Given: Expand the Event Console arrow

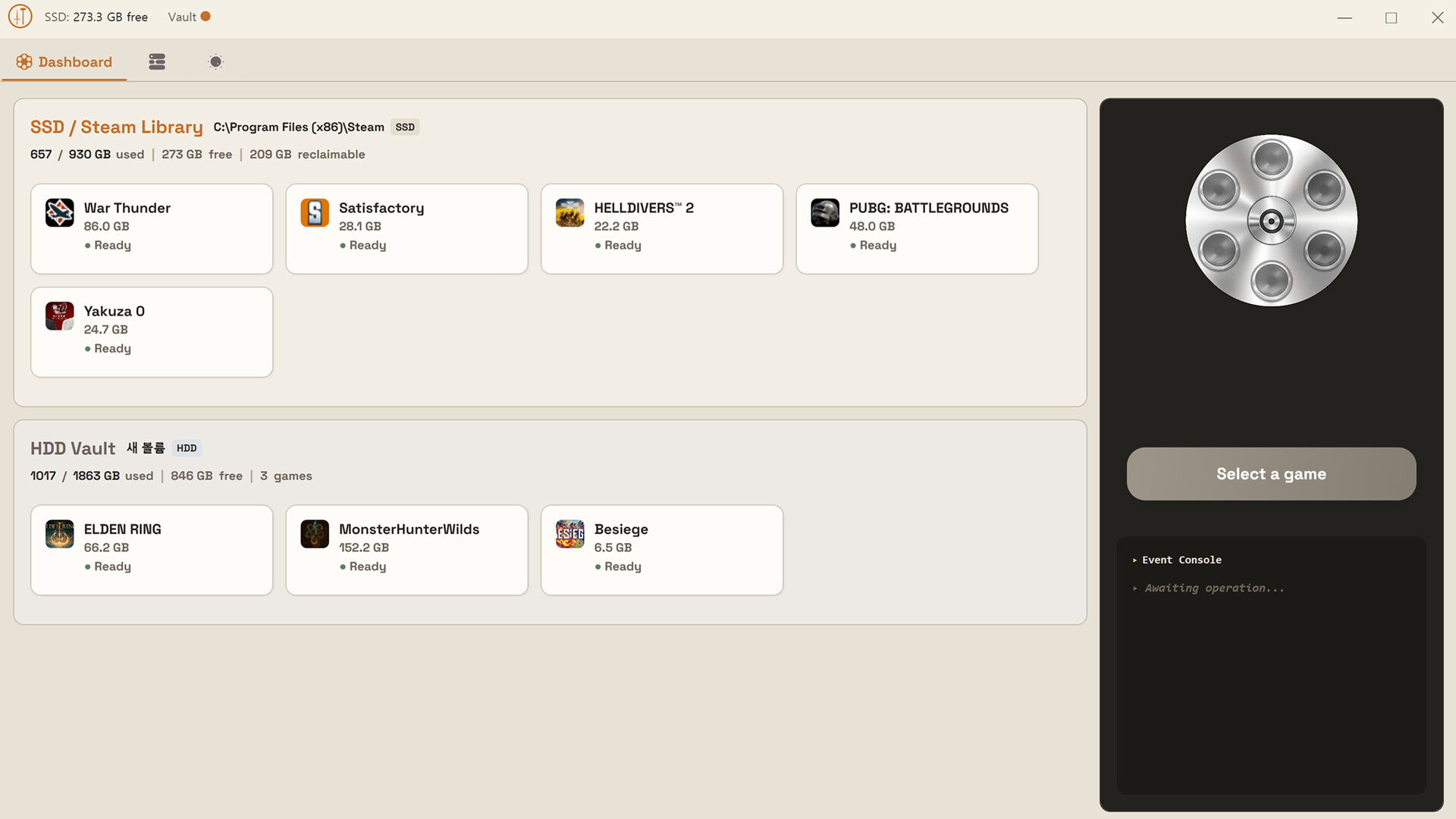Looking at the screenshot, I should point(1134,560).
